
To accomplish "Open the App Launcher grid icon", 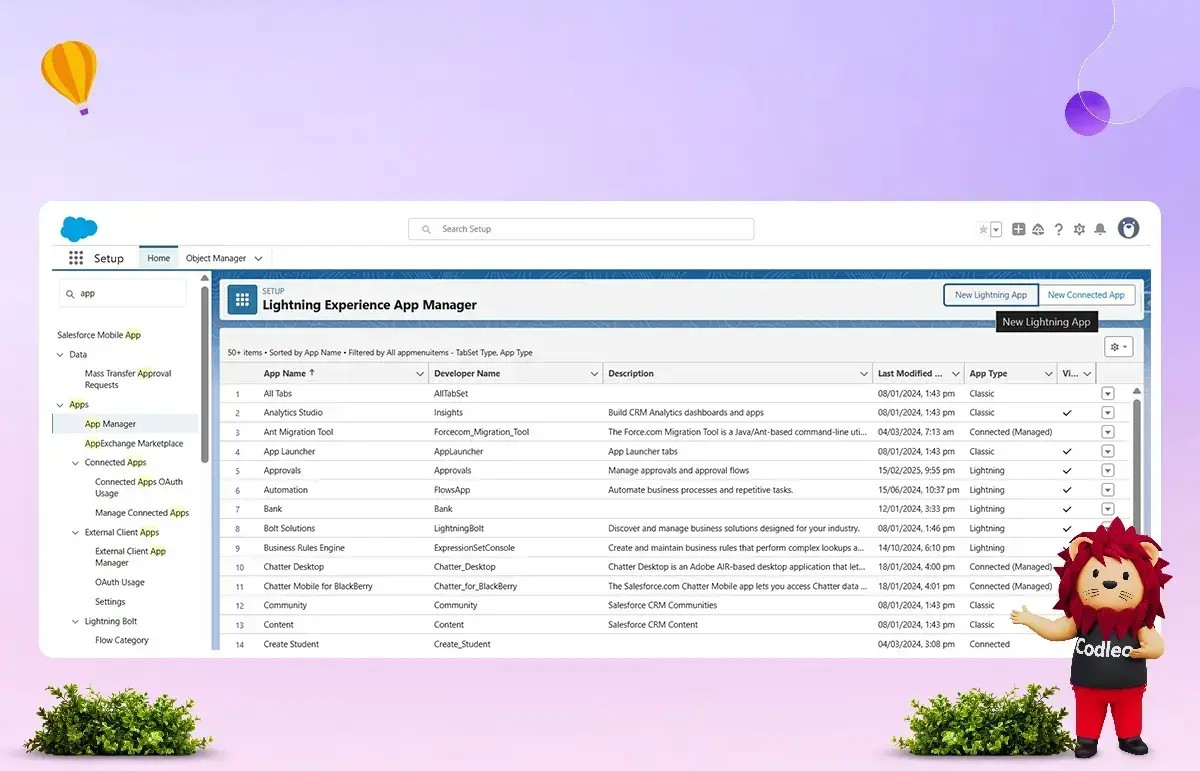I will click(76, 258).
